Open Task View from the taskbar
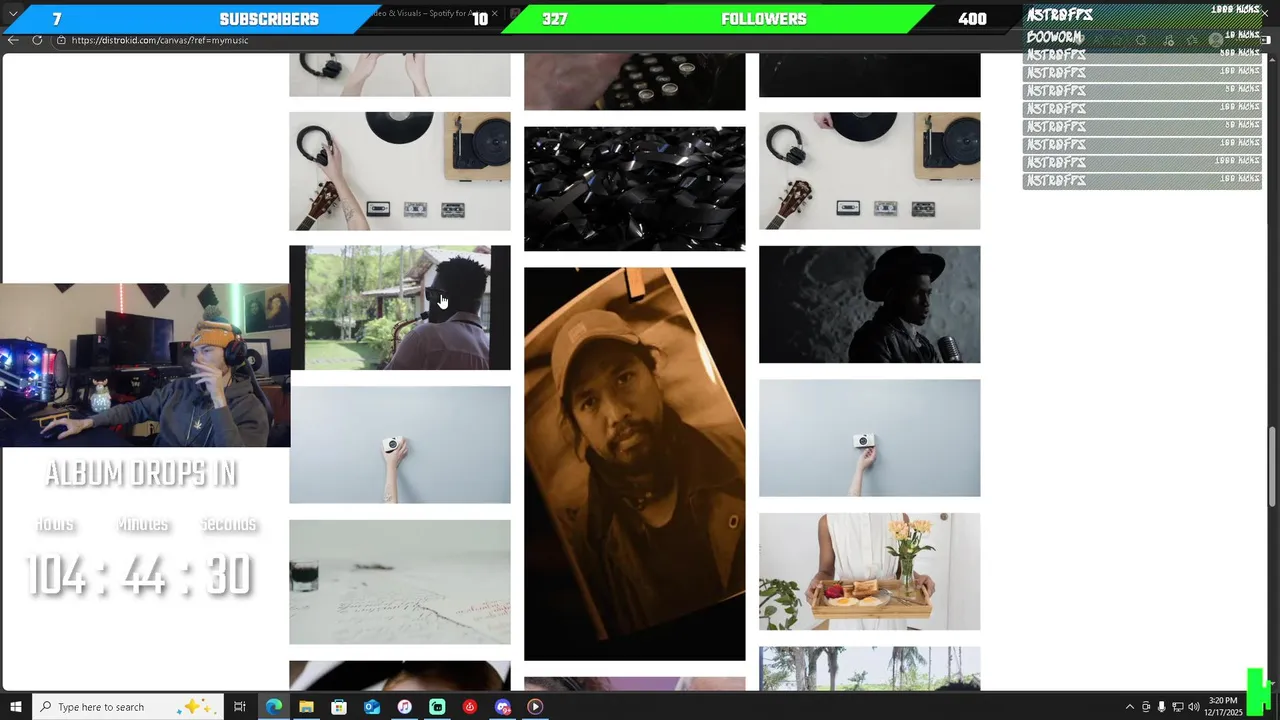This screenshot has height=720, width=1280. (240, 707)
